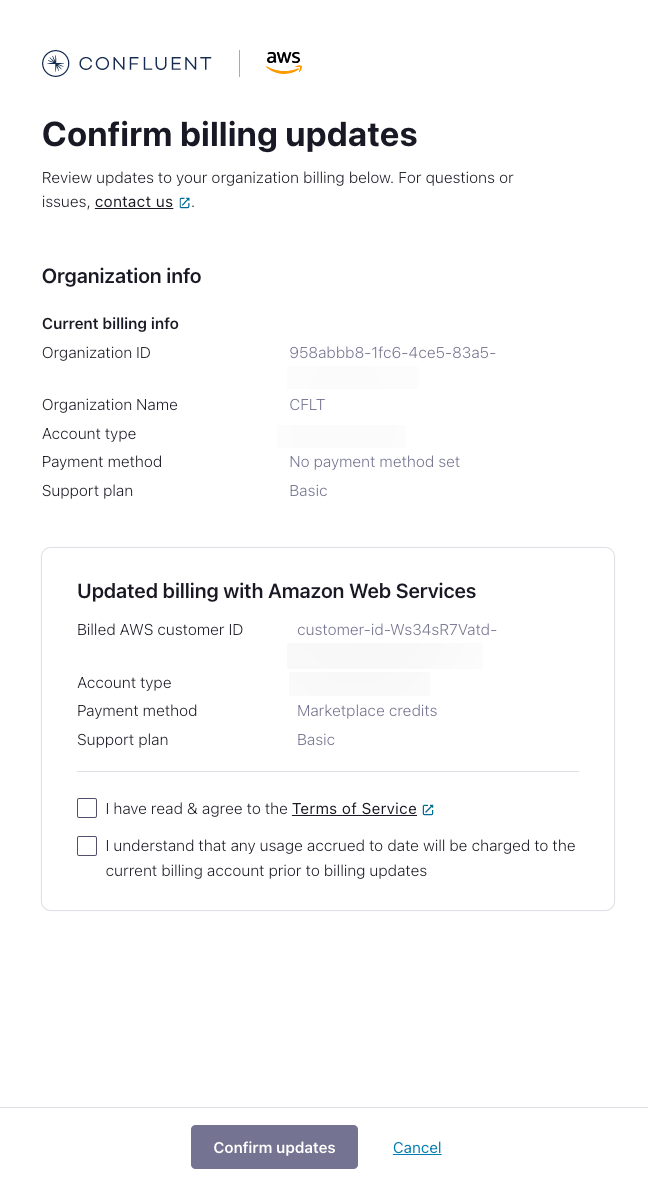Click the Cancel link
The image size is (648, 1184).
coord(417,1147)
